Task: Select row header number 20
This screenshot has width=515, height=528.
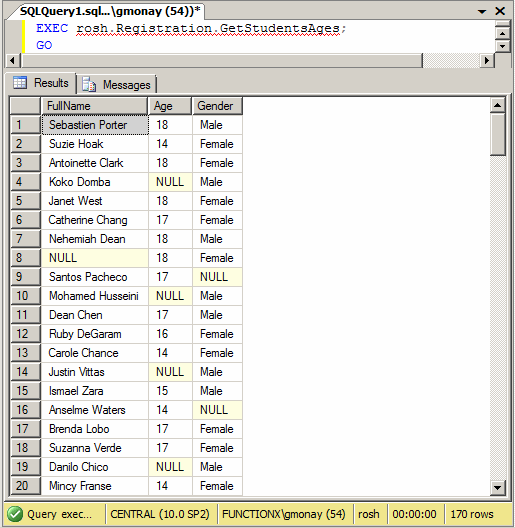Action: (x=26, y=486)
